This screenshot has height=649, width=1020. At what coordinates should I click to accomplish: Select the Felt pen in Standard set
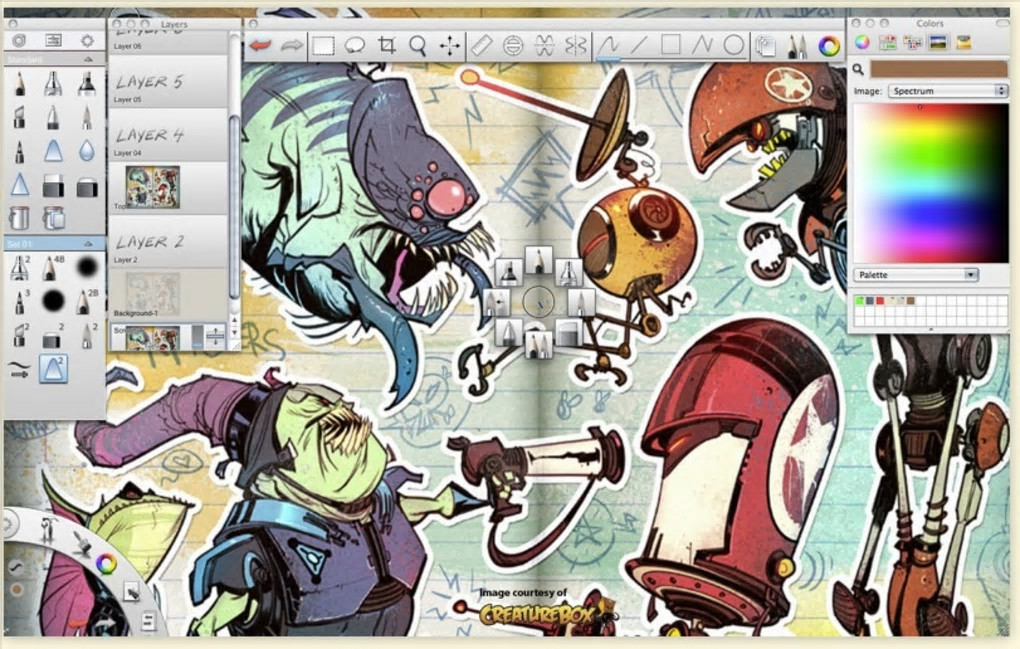(53, 118)
